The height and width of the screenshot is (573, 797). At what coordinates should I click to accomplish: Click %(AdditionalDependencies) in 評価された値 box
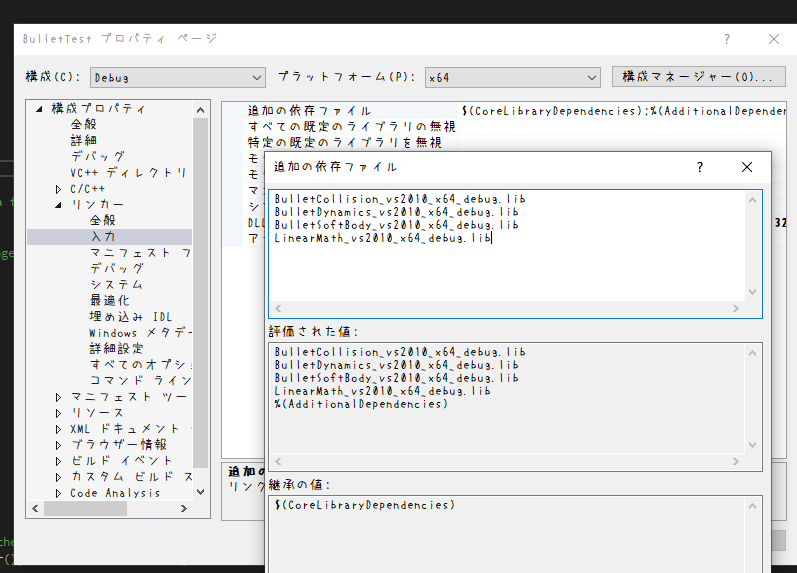tap(361, 404)
